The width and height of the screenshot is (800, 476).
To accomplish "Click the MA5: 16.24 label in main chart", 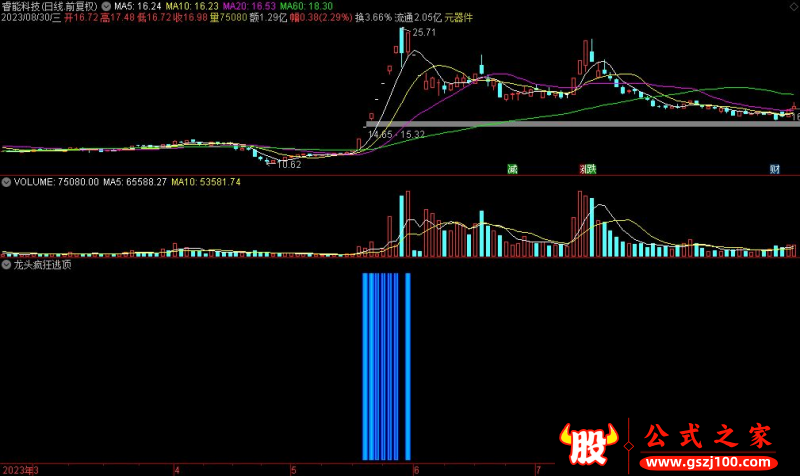I will 138,7.
